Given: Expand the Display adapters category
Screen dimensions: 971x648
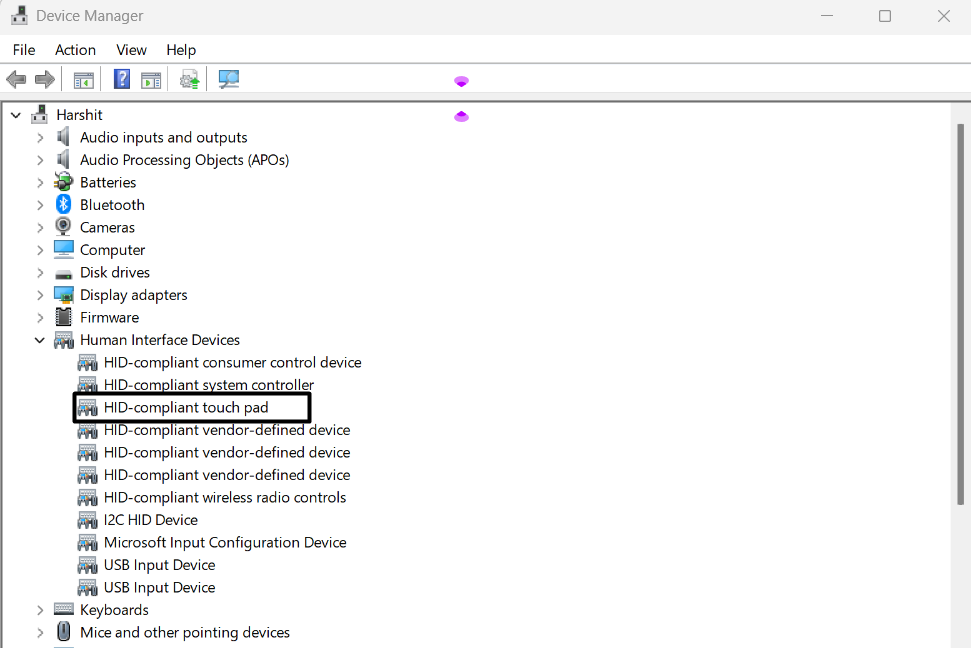Looking at the screenshot, I should pos(40,295).
